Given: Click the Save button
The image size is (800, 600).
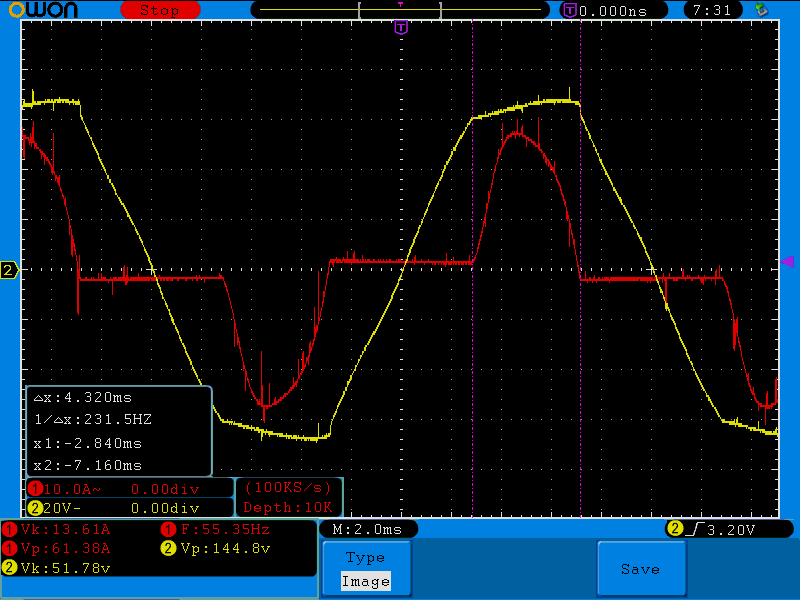Looking at the screenshot, I should (641, 569).
